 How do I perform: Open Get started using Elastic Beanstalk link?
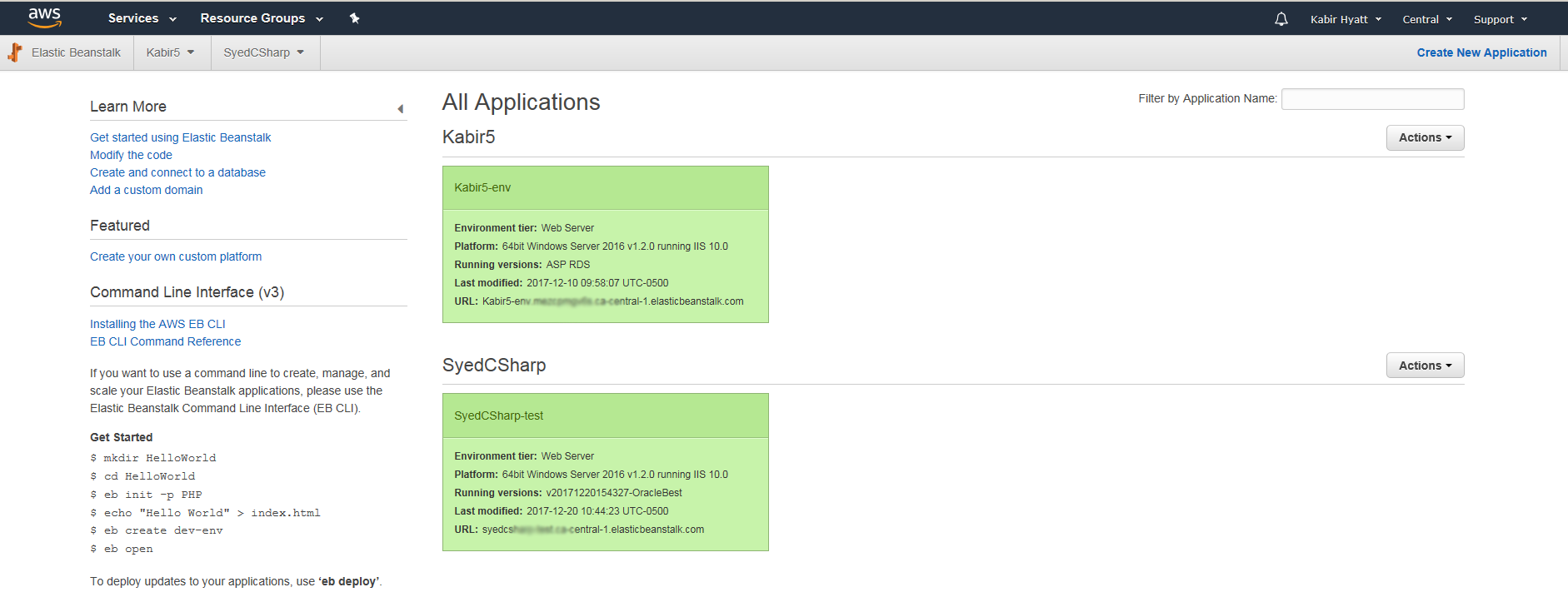tap(180, 137)
